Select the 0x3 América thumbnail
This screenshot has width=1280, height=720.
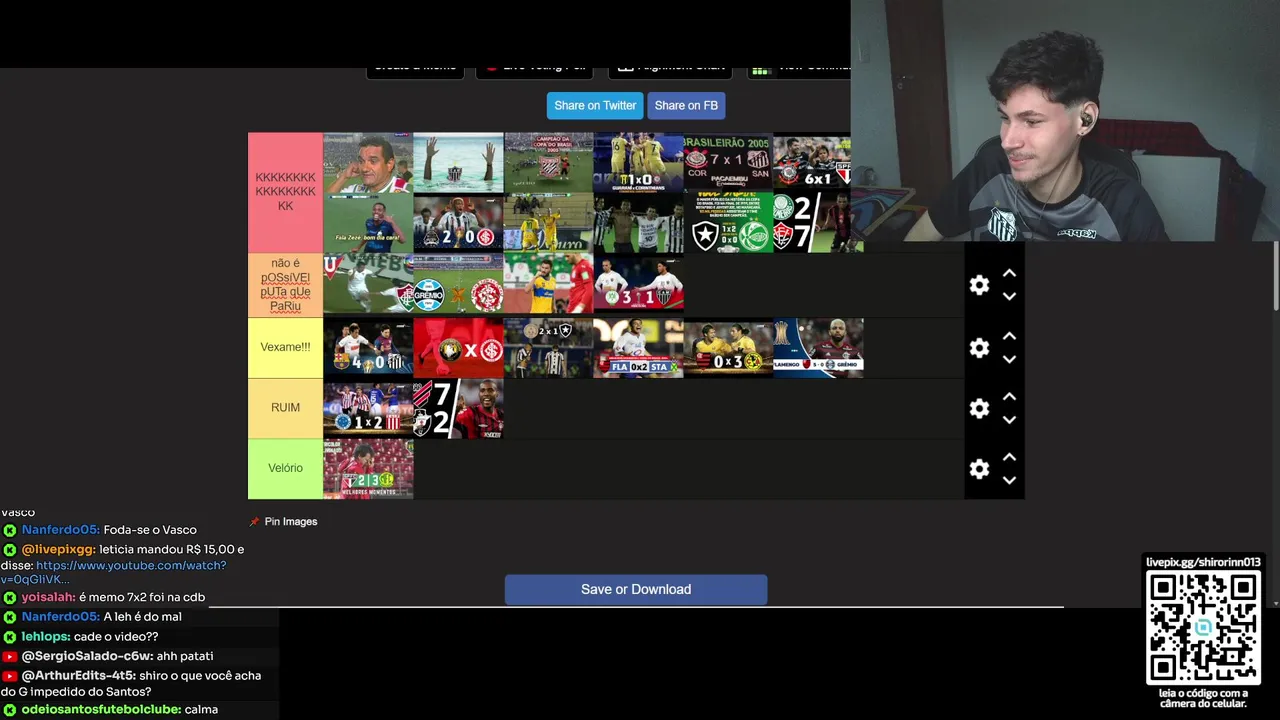(x=728, y=348)
